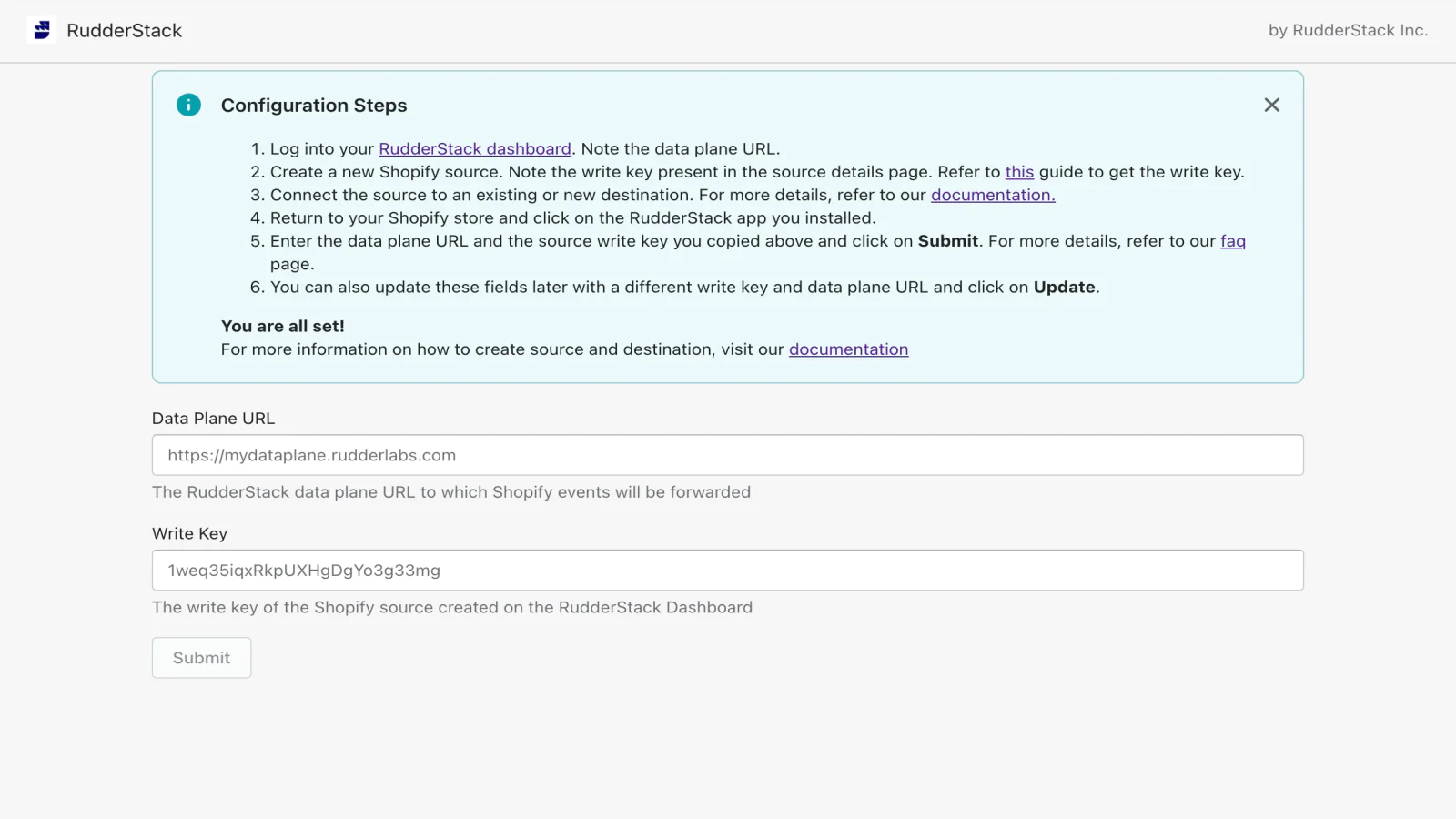Dismiss the Configuration Steps banner

tap(1272, 105)
